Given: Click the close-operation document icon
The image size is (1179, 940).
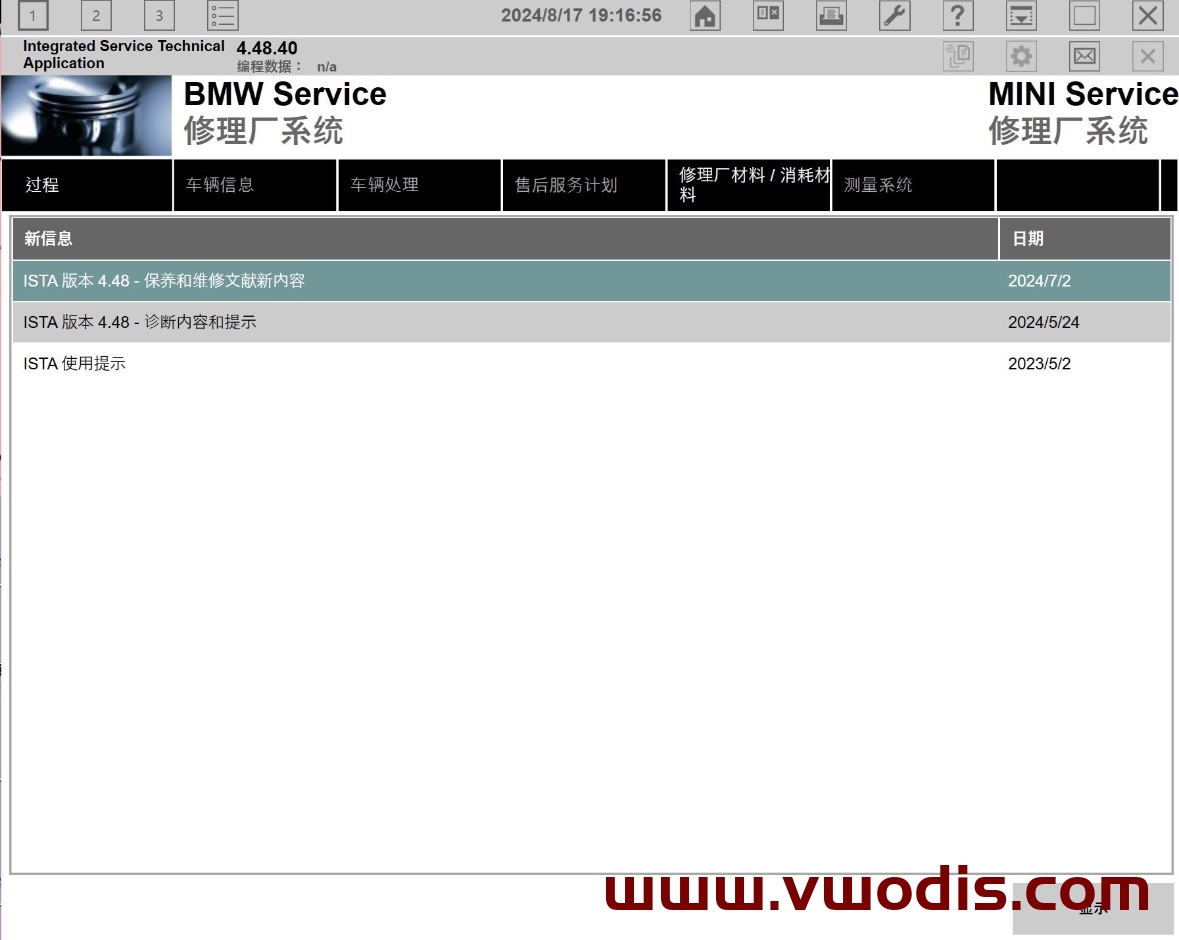Looking at the screenshot, I should point(767,16).
